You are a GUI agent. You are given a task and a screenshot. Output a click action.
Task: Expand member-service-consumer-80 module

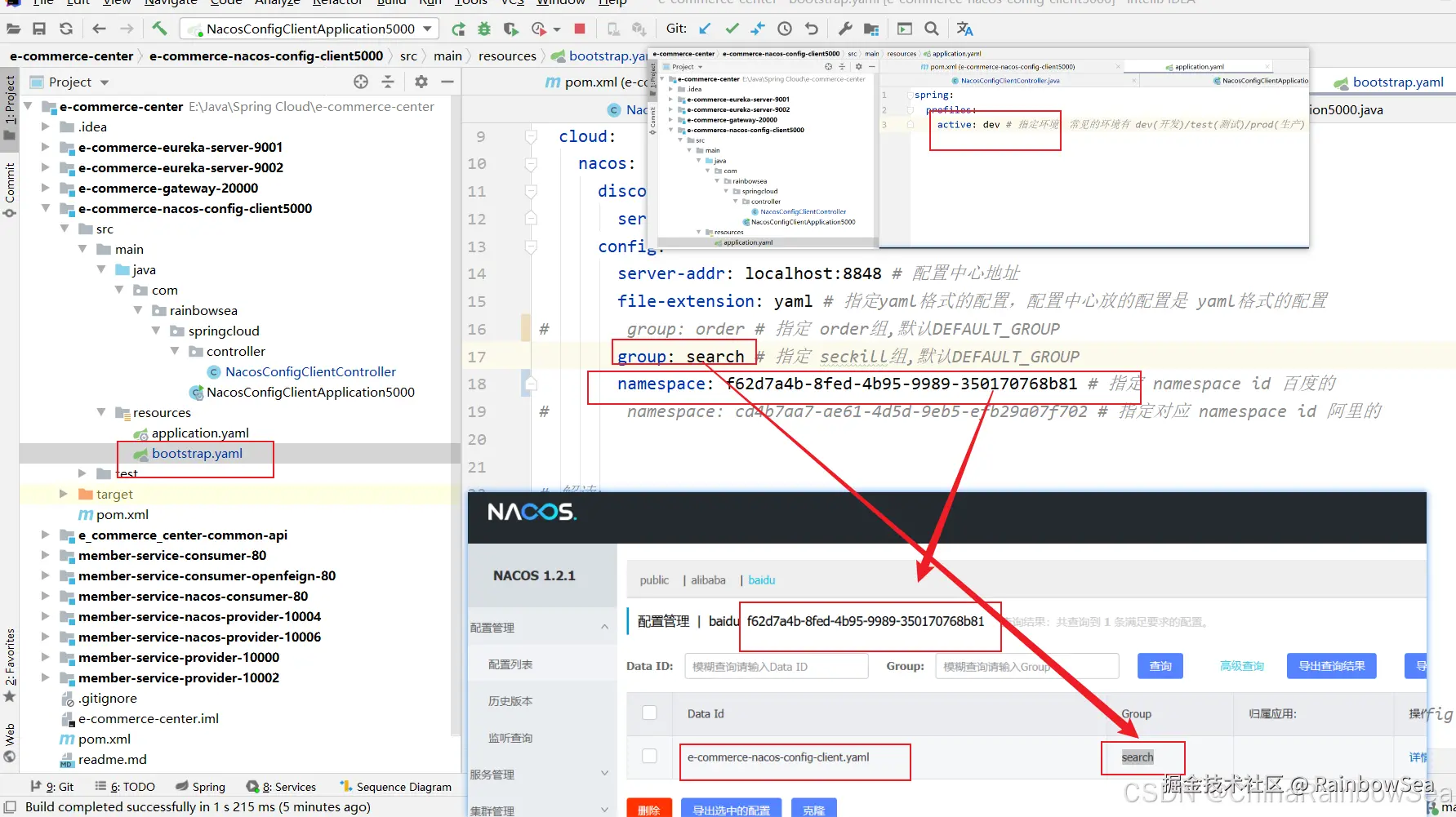(x=45, y=555)
